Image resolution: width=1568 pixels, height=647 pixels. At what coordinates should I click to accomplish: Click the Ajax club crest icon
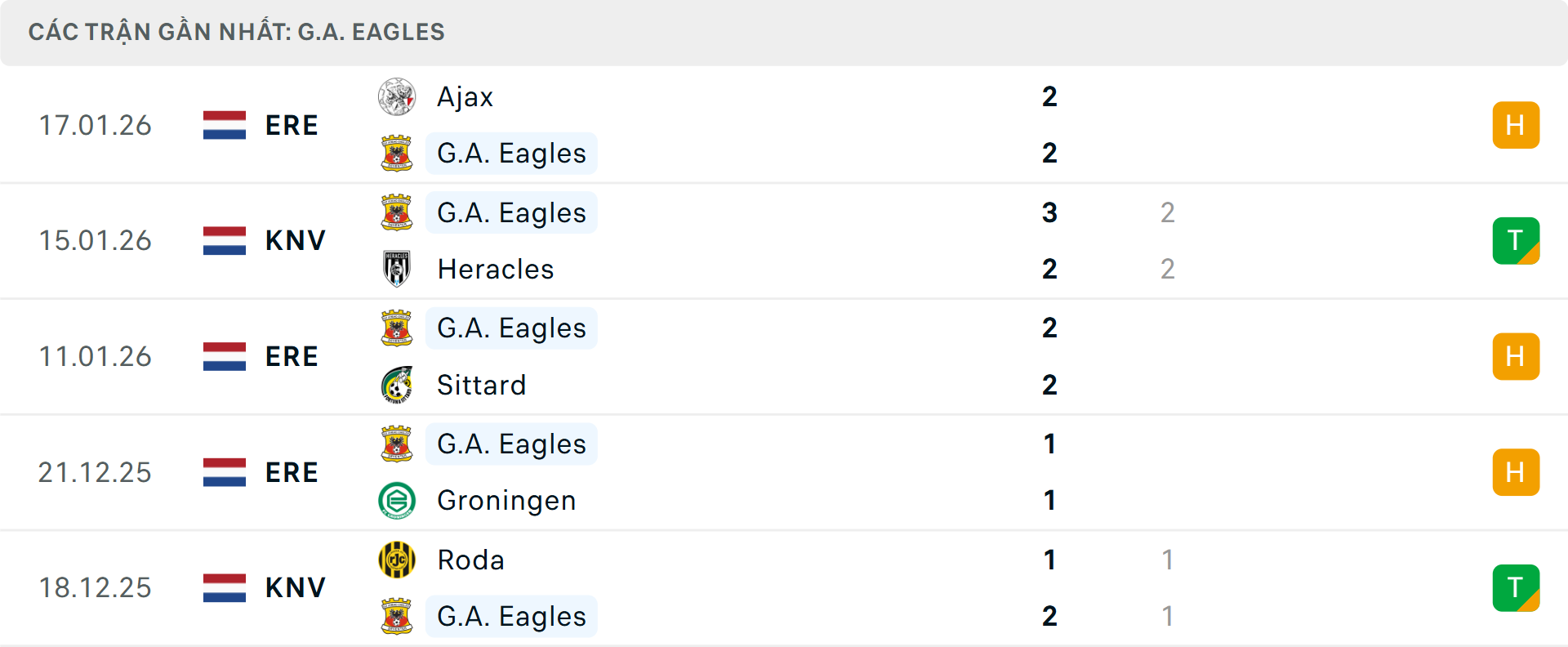pyautogui.click(x=397, y=96)
